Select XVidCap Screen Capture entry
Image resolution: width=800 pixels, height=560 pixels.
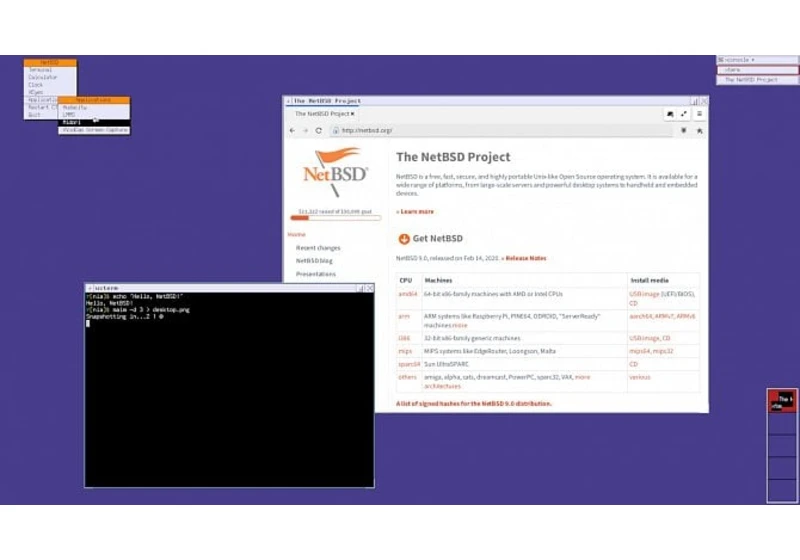(x=94, y=130)
